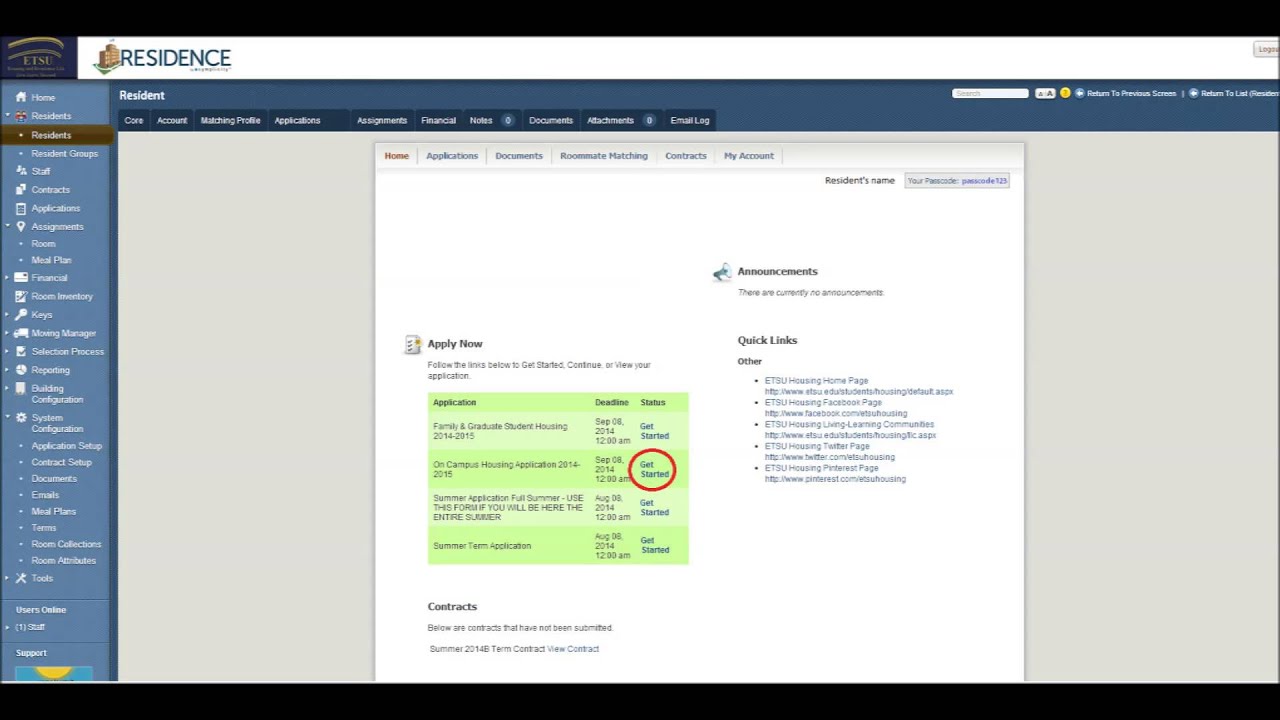Image resolution: width=1280 pixels, height=720 pixels.
Task: Collapse the System Configuration group arrow
Action: (8, 418)
